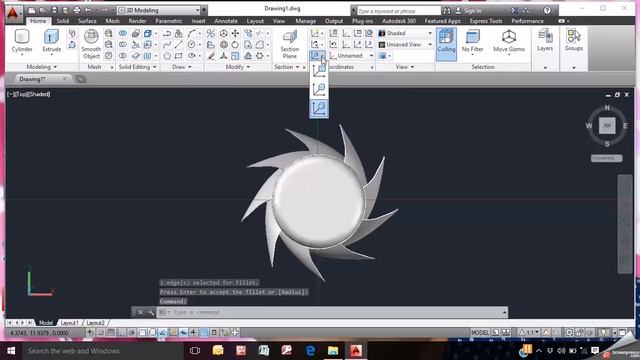Expand the View panel
640x360 pixels.
pyautogui.click(x=404, y=67)
